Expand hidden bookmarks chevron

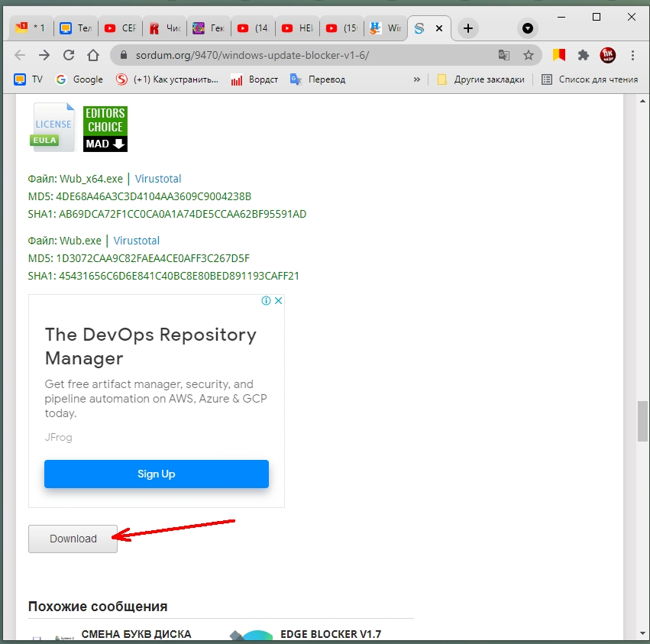[417, 79]
